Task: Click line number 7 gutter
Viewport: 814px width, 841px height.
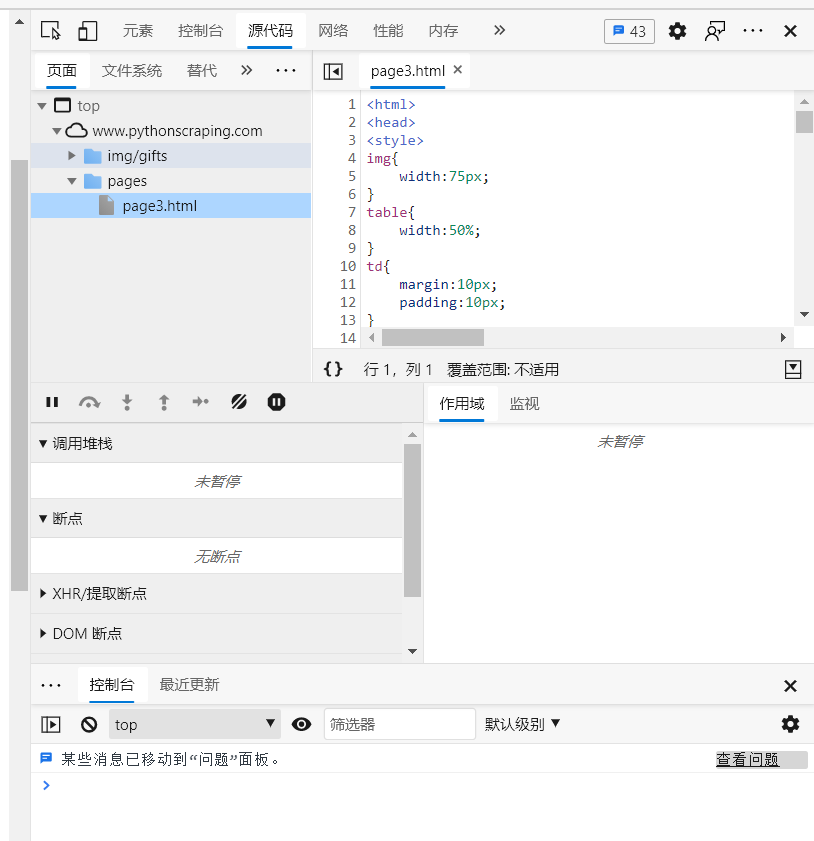Action: pyautogui.click(x=351, y=212)
